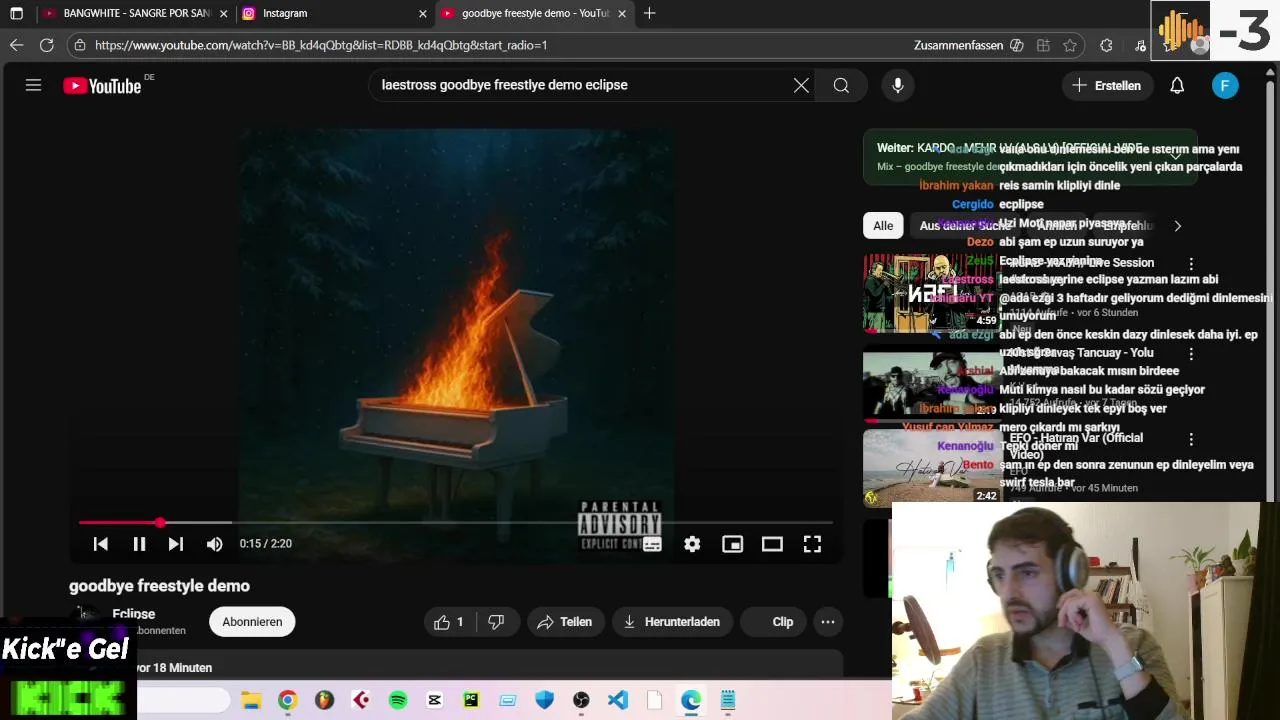Enter fullscreen in the video player

(812, 544)
